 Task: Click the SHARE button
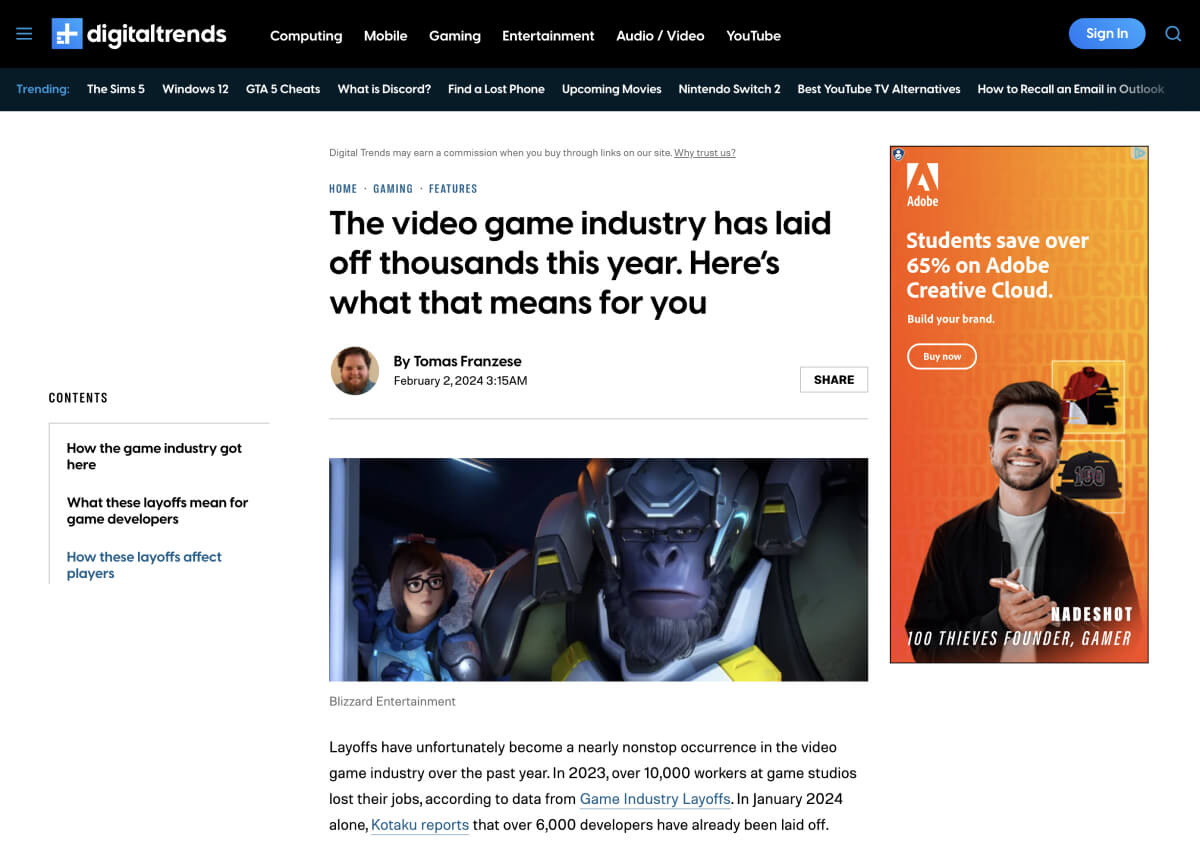(x=834, y=380)
